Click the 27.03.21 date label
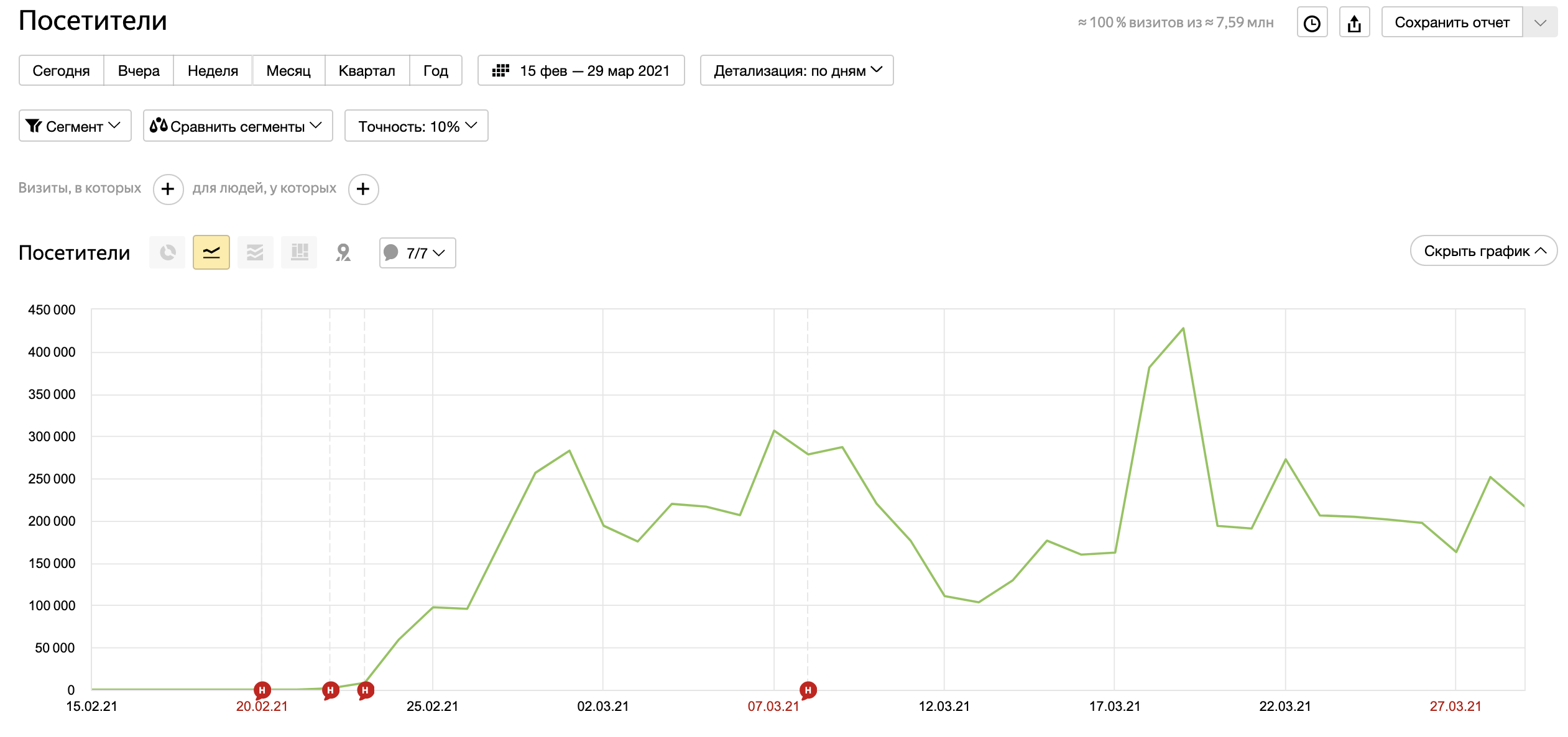 [x=1455, y=707]
